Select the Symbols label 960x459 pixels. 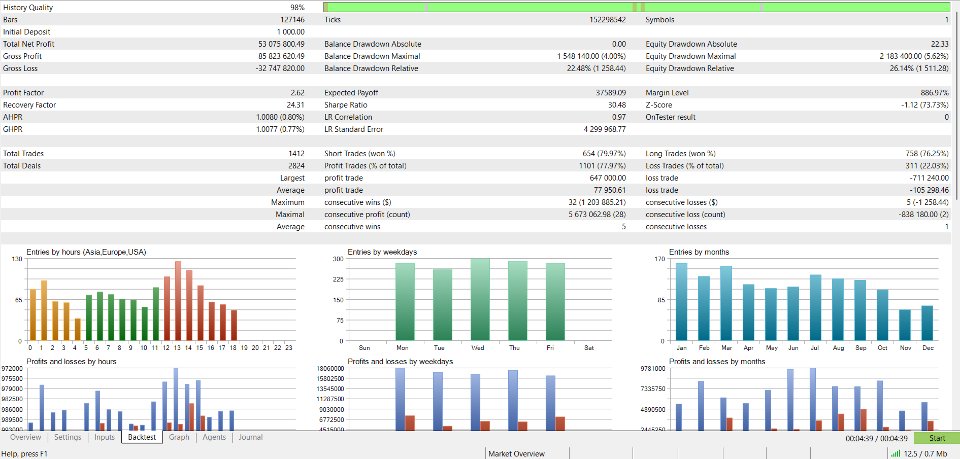coord(660,20)
